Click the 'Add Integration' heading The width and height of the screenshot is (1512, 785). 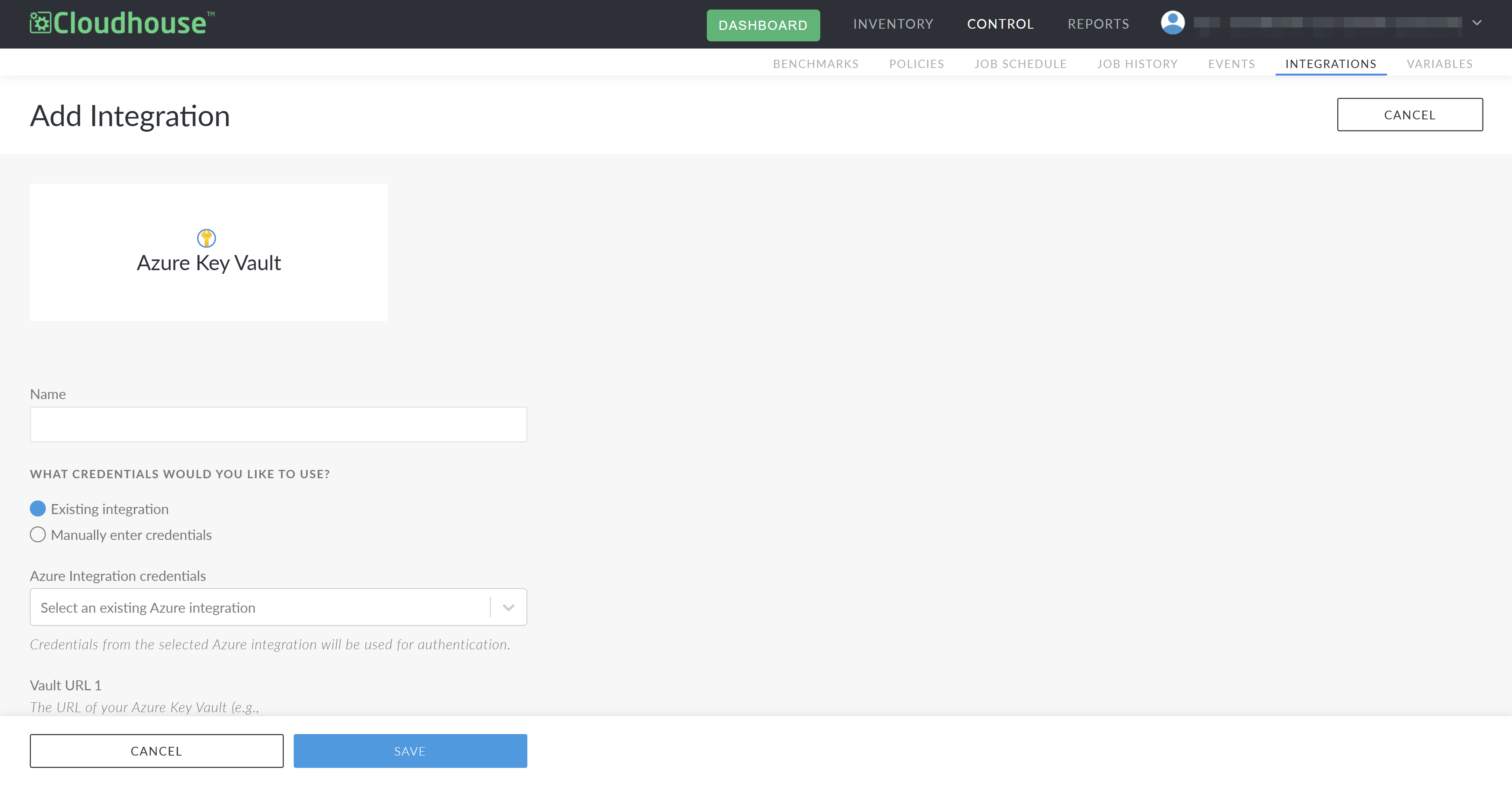click(130, 115)
